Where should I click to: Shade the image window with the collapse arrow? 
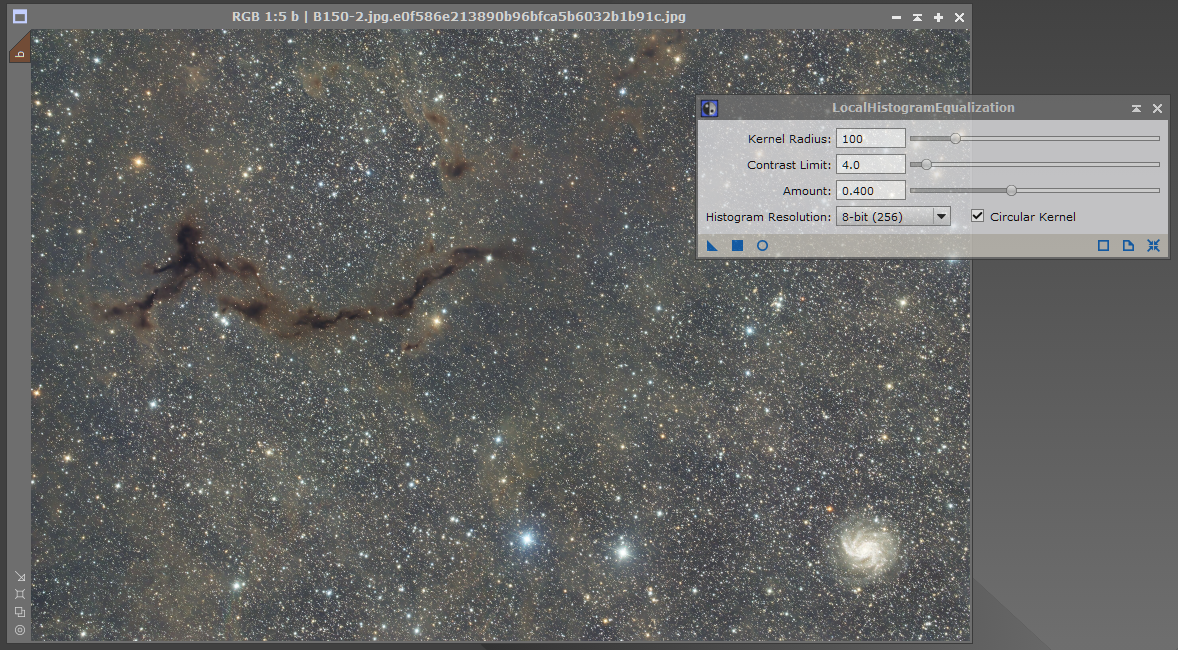point(917,18)
